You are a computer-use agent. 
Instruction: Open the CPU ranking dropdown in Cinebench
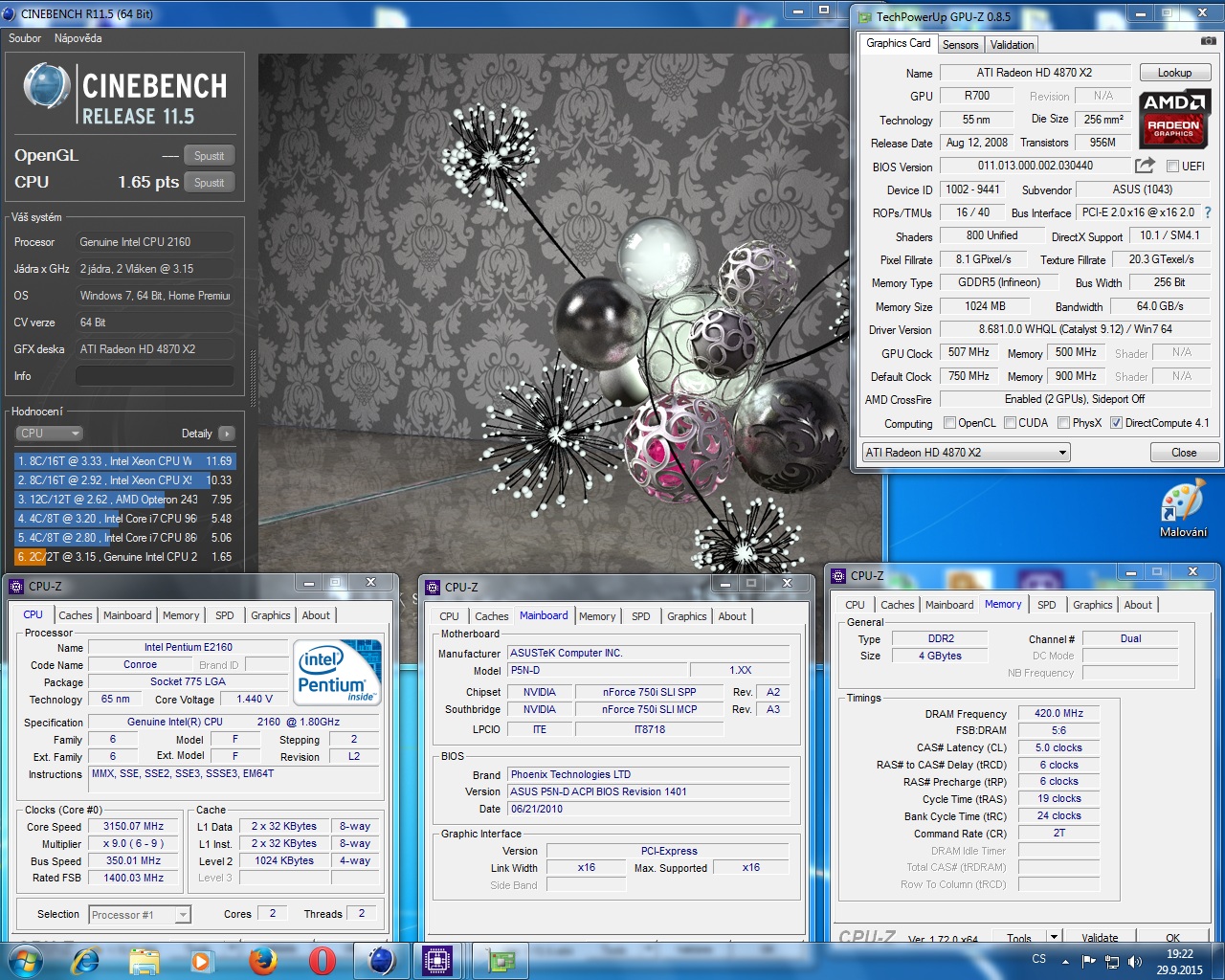click(50, 434)
